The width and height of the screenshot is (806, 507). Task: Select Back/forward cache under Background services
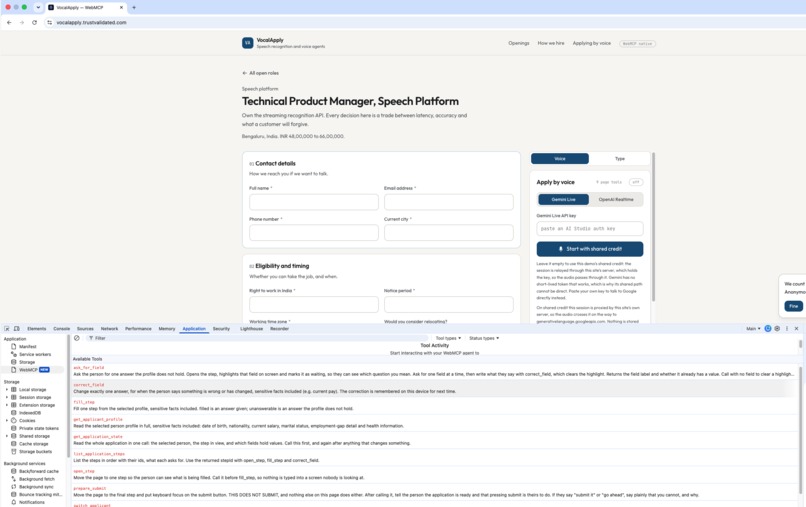[x=39, y=472]
